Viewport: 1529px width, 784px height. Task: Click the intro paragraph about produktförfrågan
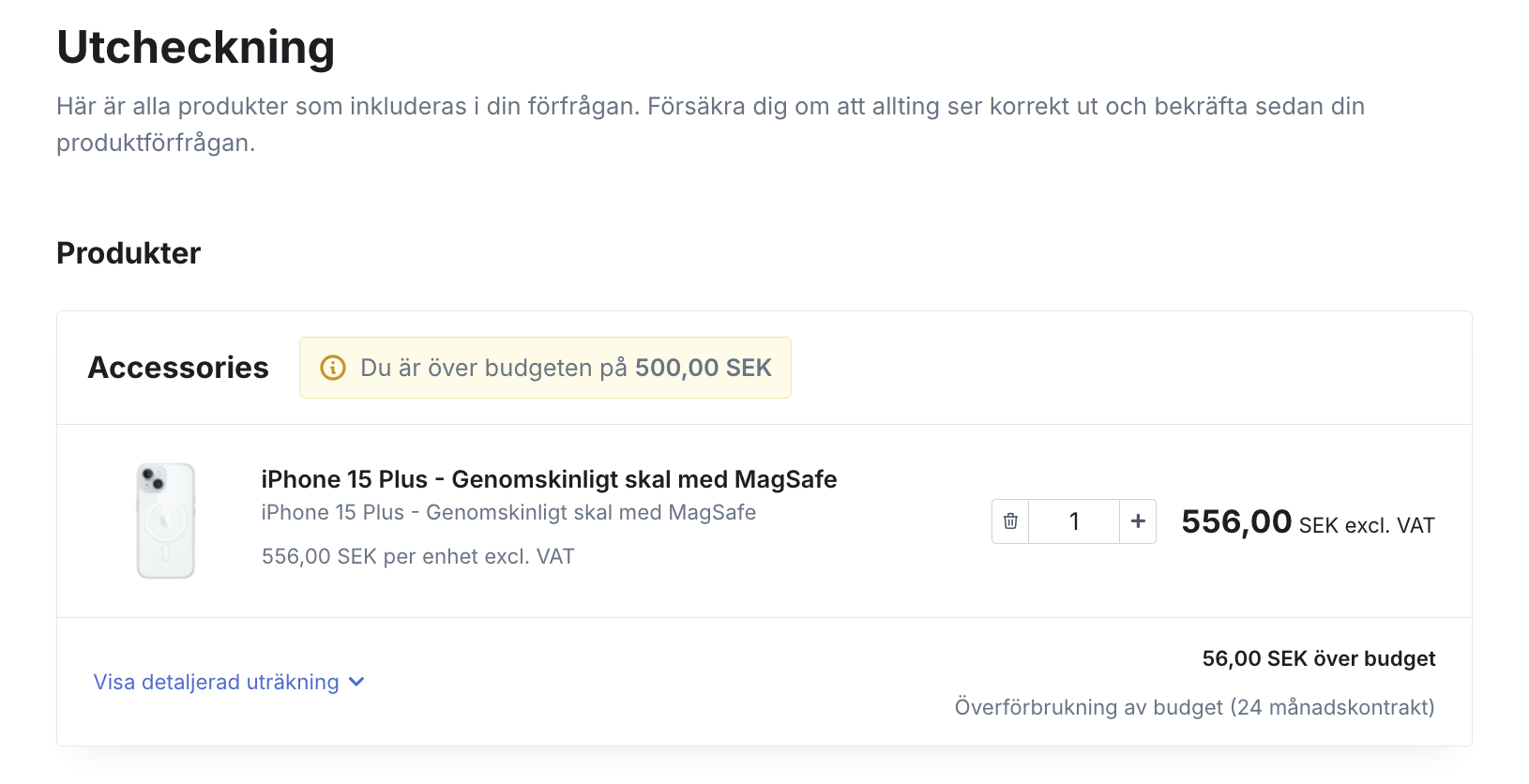710,124
